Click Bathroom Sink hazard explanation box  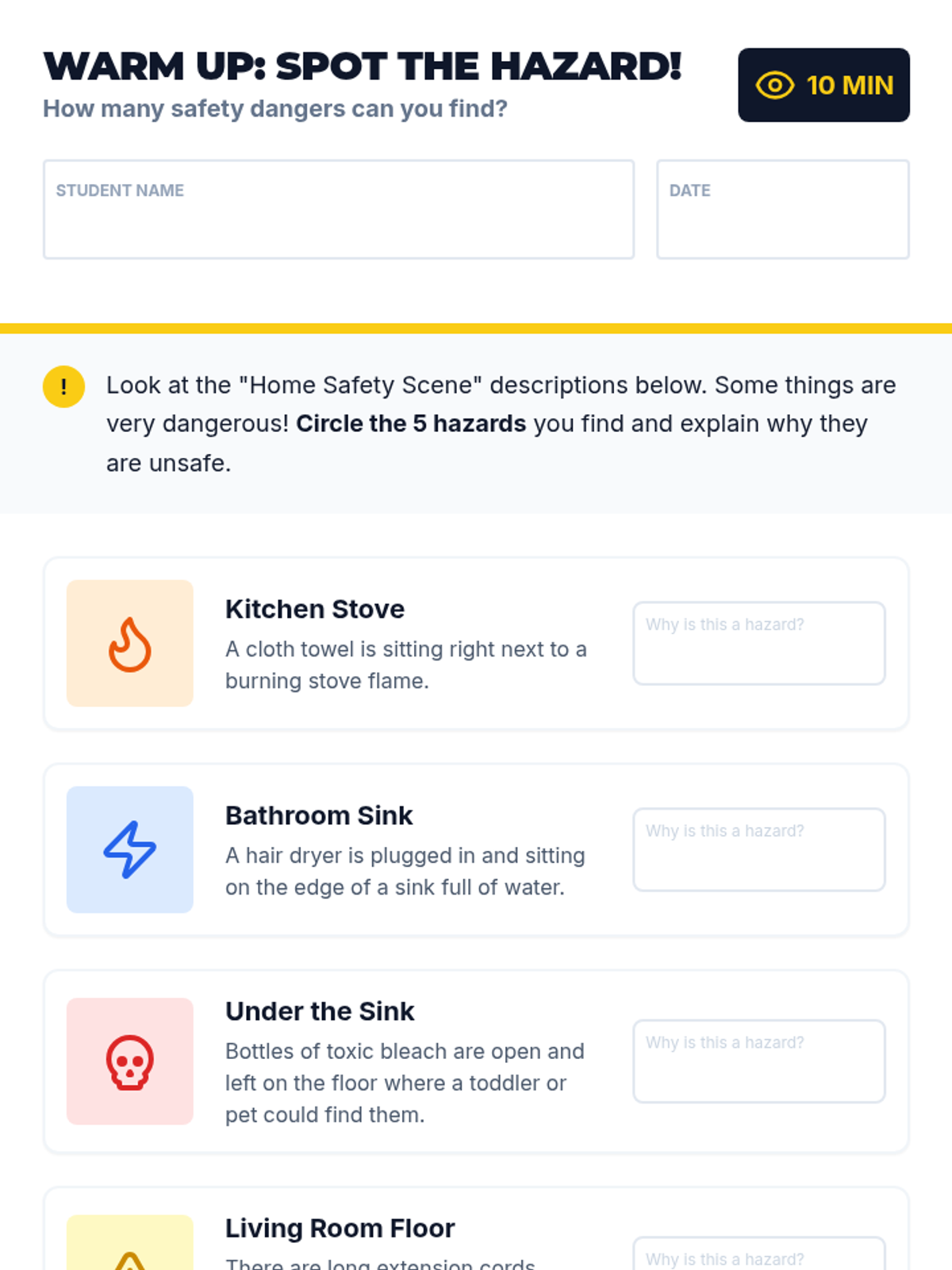click(758, 849)
